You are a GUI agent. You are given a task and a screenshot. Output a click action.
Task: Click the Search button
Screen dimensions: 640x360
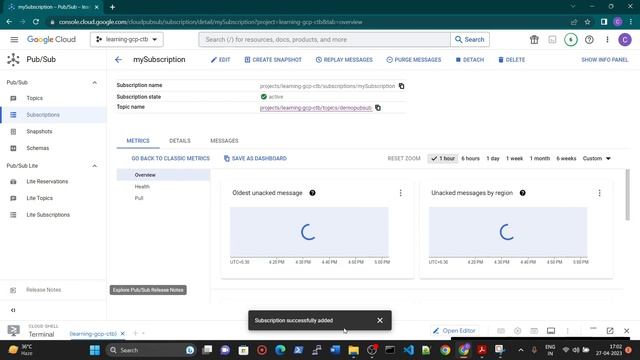(470, 40)
